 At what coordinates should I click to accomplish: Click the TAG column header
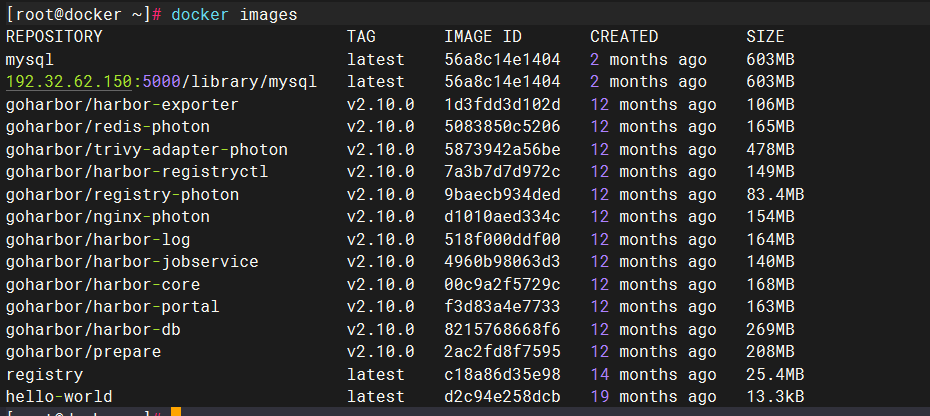(361, 37)
